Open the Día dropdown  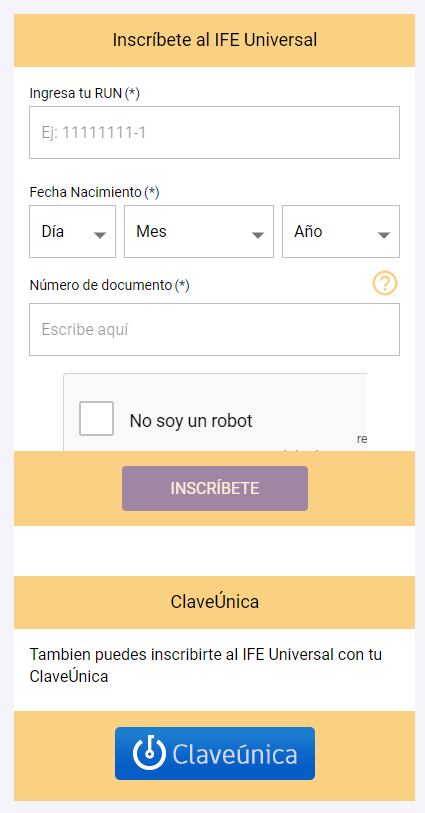(x=73, y=231)
